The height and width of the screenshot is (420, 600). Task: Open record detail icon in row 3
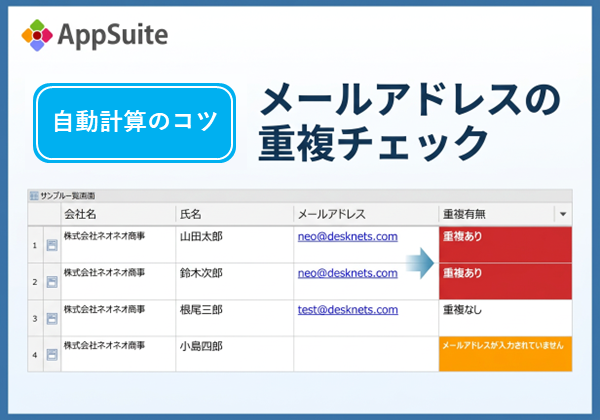[52, 318]
